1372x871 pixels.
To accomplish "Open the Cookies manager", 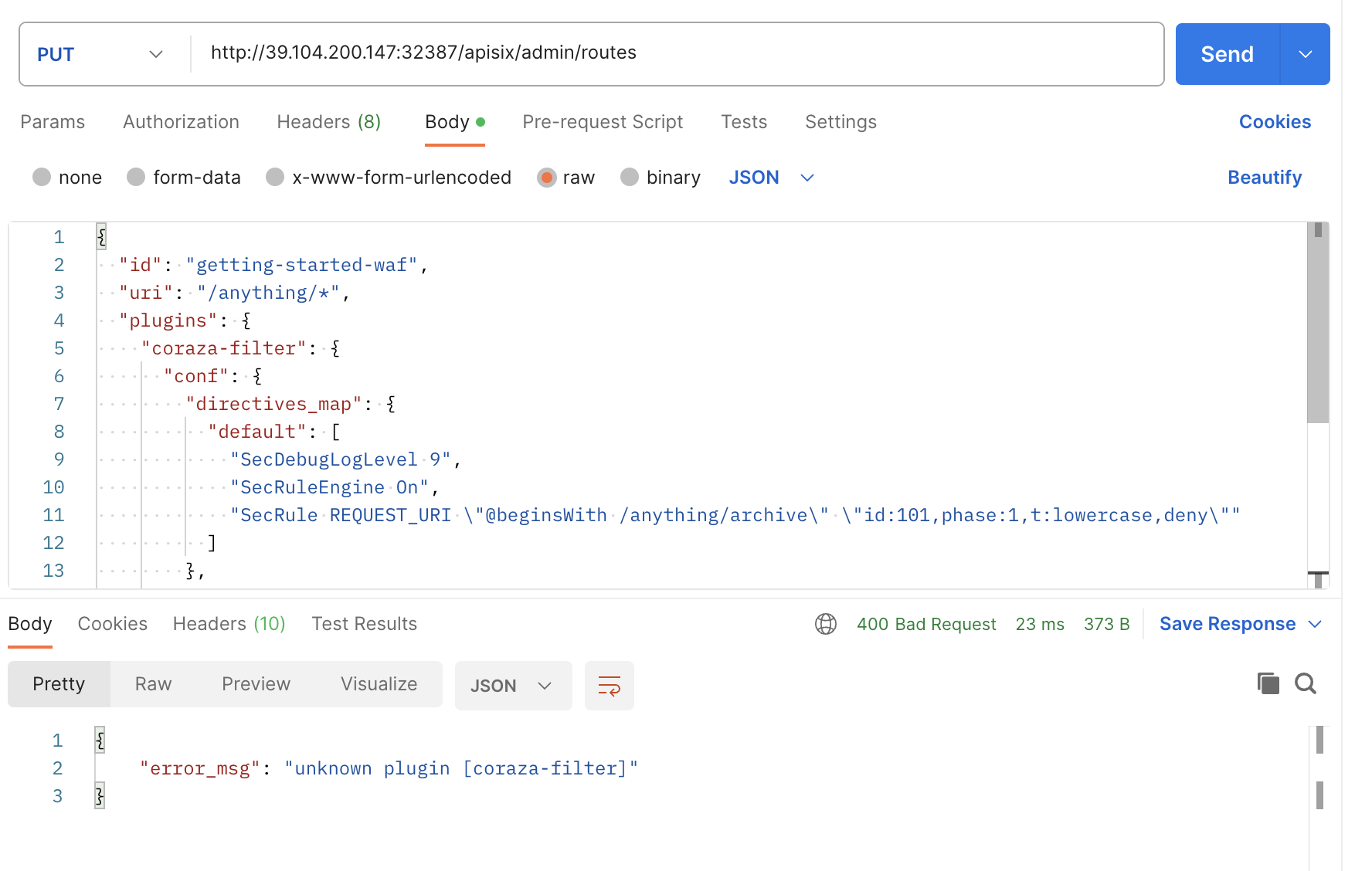I will [1275, 121].
